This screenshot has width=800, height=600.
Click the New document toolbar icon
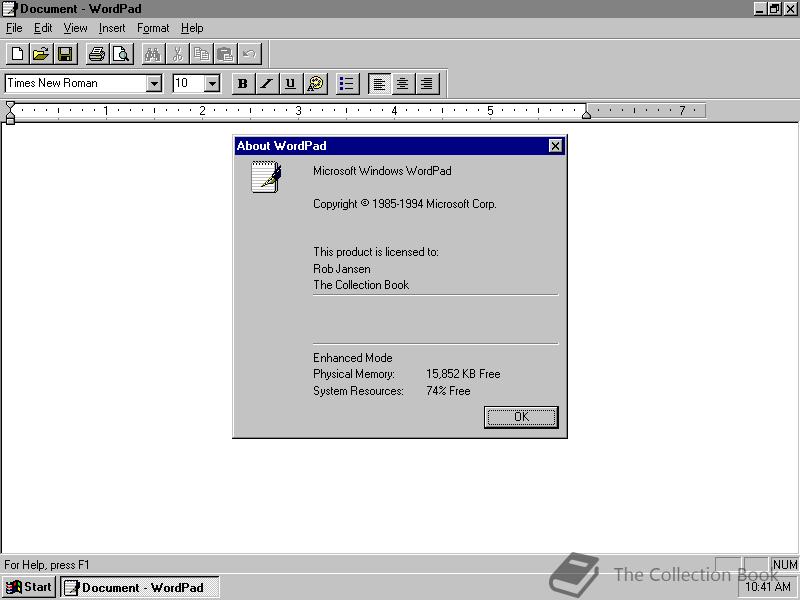(x=17, y=54)
